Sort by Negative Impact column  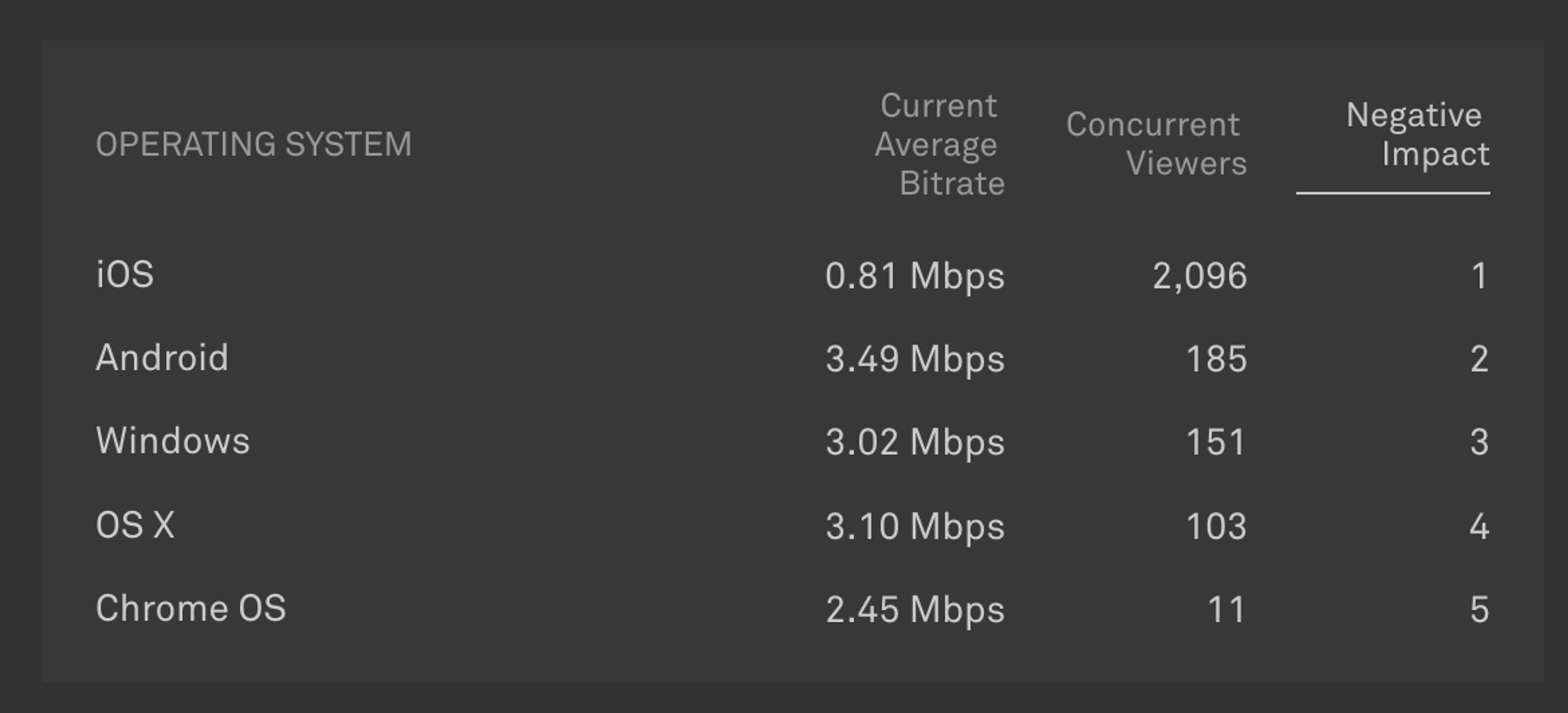(x=1418, y=135)
